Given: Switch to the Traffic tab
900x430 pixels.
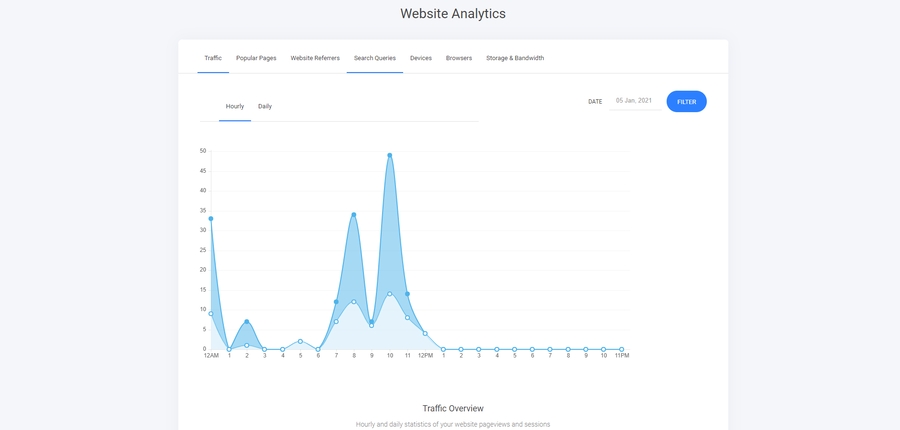Looking at the screenshot, I should [213, 58].
